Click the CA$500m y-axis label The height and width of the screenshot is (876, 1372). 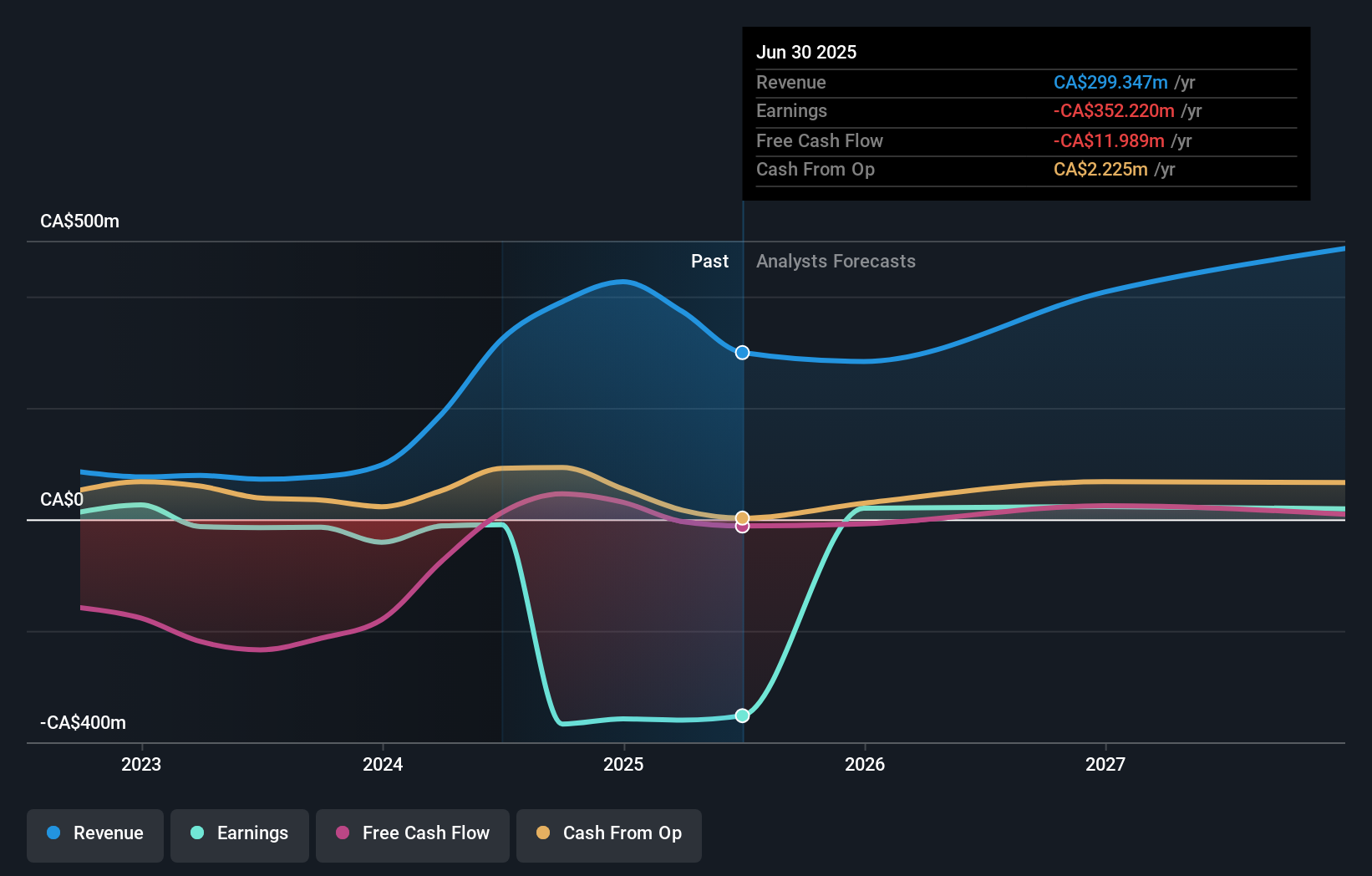[80, 222]
